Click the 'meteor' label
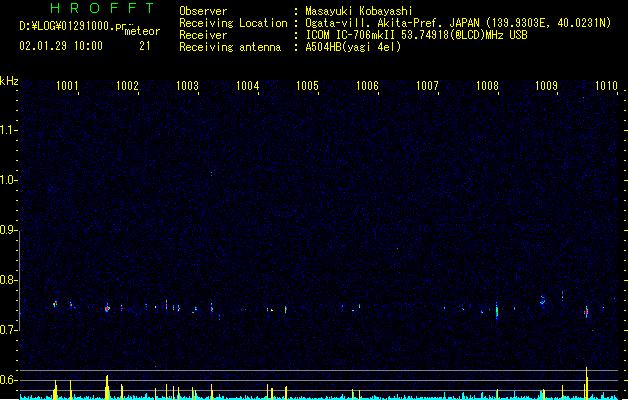This screenshot has height=400, width=629. [142, 31]
